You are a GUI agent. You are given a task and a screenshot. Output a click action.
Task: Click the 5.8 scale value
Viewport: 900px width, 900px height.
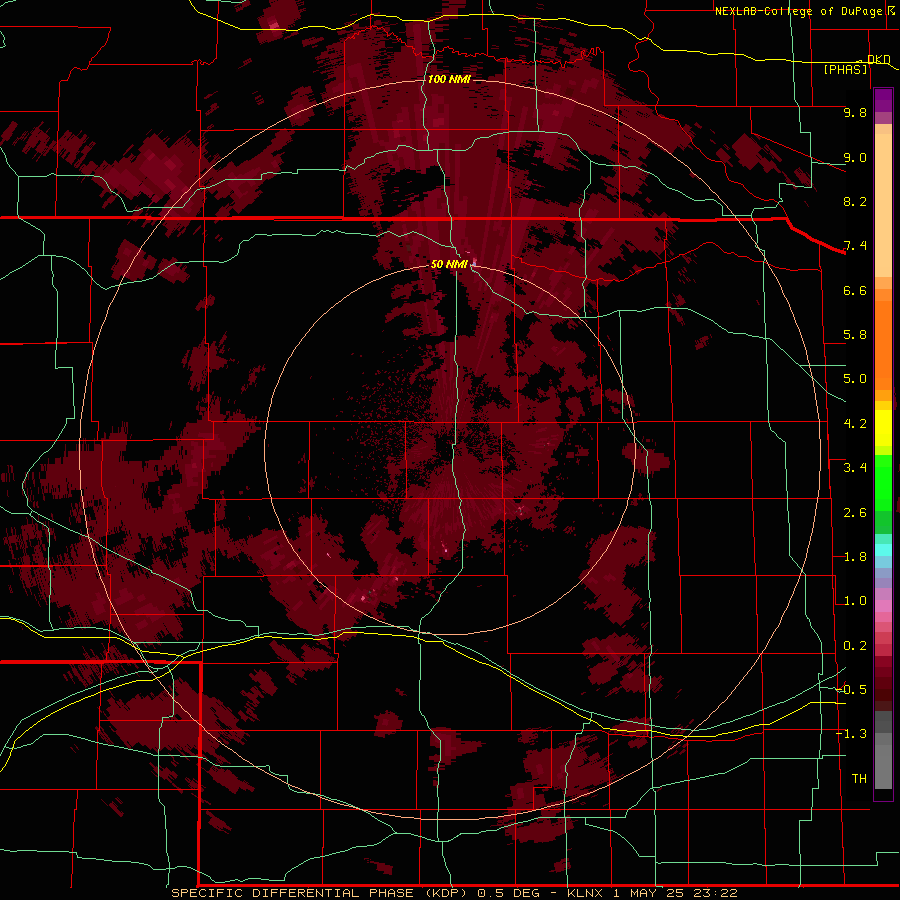click(855, 335)
